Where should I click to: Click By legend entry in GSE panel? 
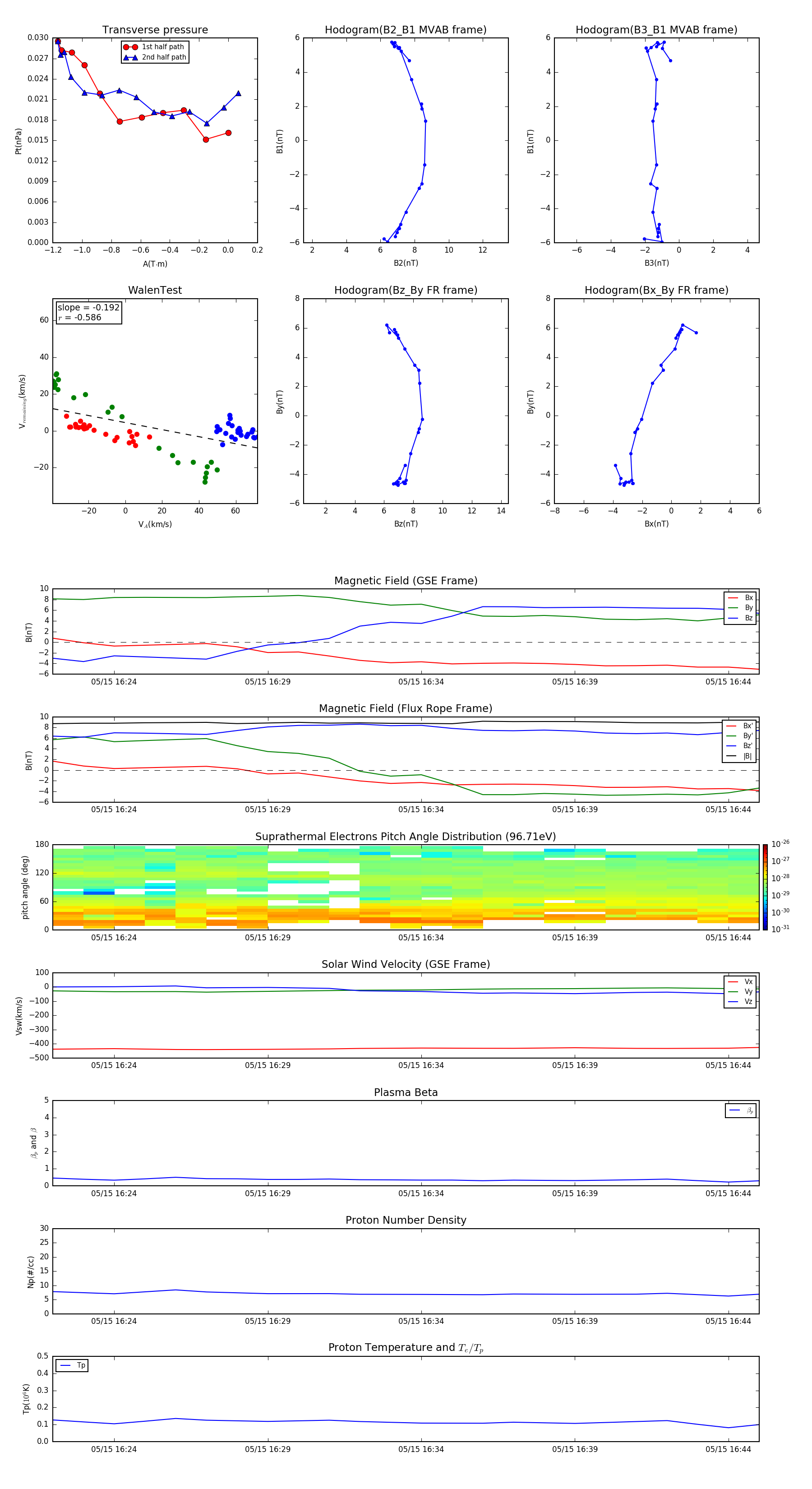point(740,608)
